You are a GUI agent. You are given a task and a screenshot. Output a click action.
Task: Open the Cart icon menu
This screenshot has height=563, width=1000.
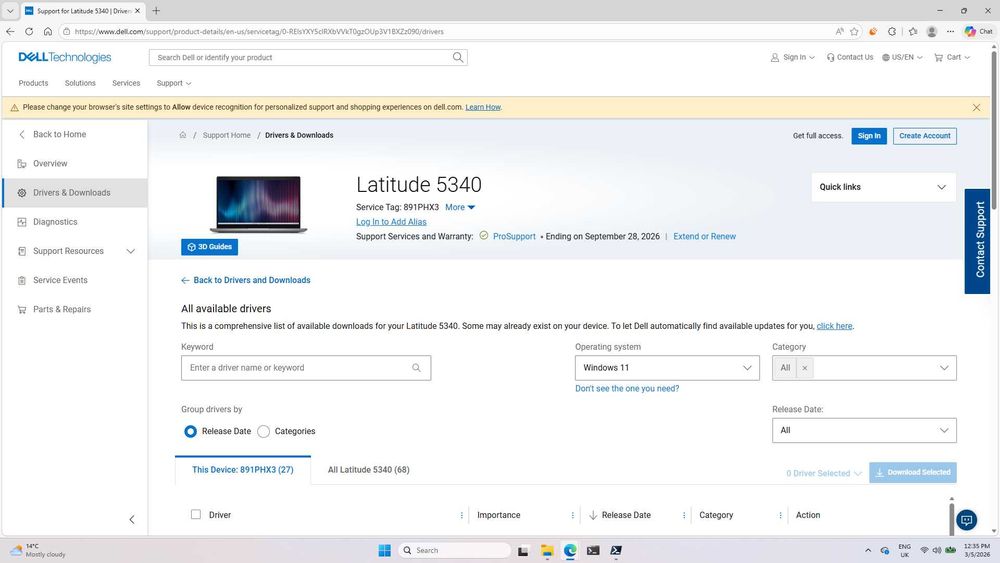[x=952, y=57]
